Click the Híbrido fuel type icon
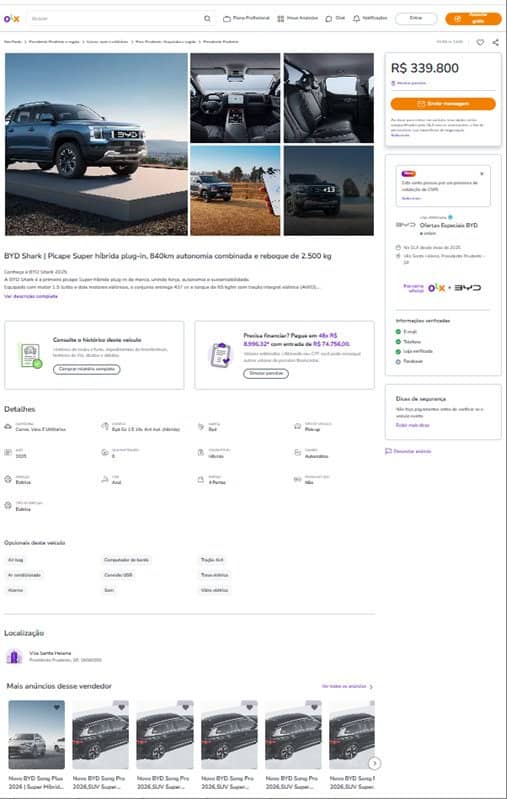 click(201, 452)
